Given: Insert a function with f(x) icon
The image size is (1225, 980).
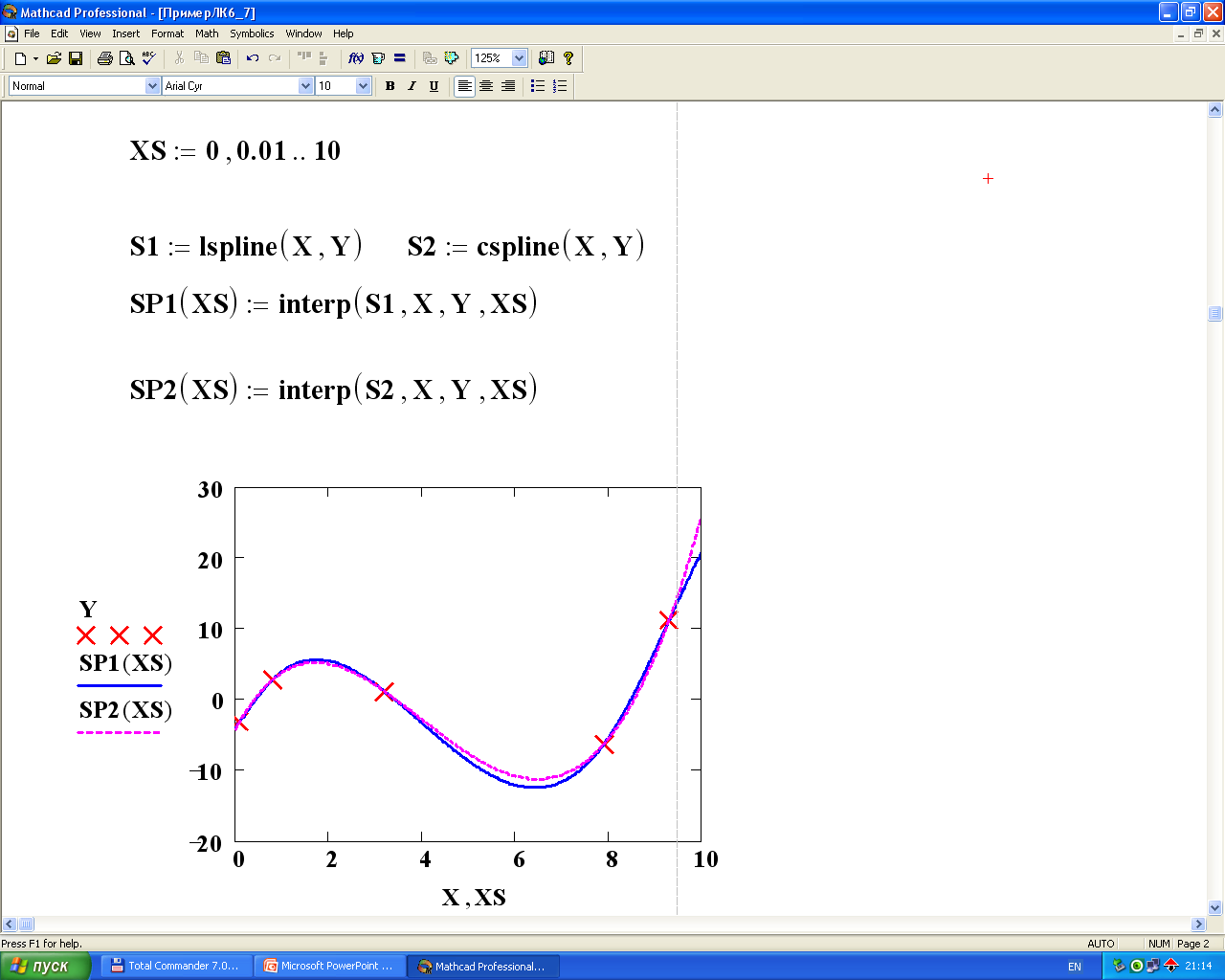Looking at the screenshot, I should (356, 58).
